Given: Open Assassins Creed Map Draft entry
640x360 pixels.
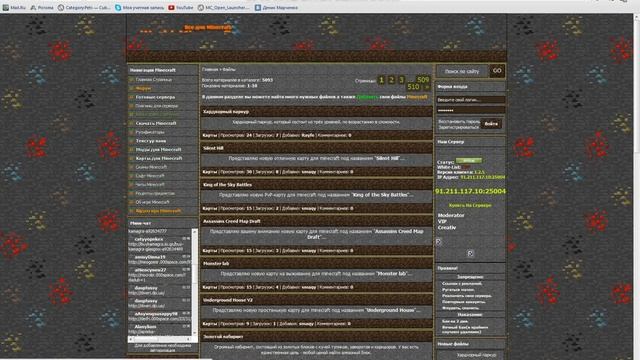Looking at the screenshot, I should tap(231, 221).
